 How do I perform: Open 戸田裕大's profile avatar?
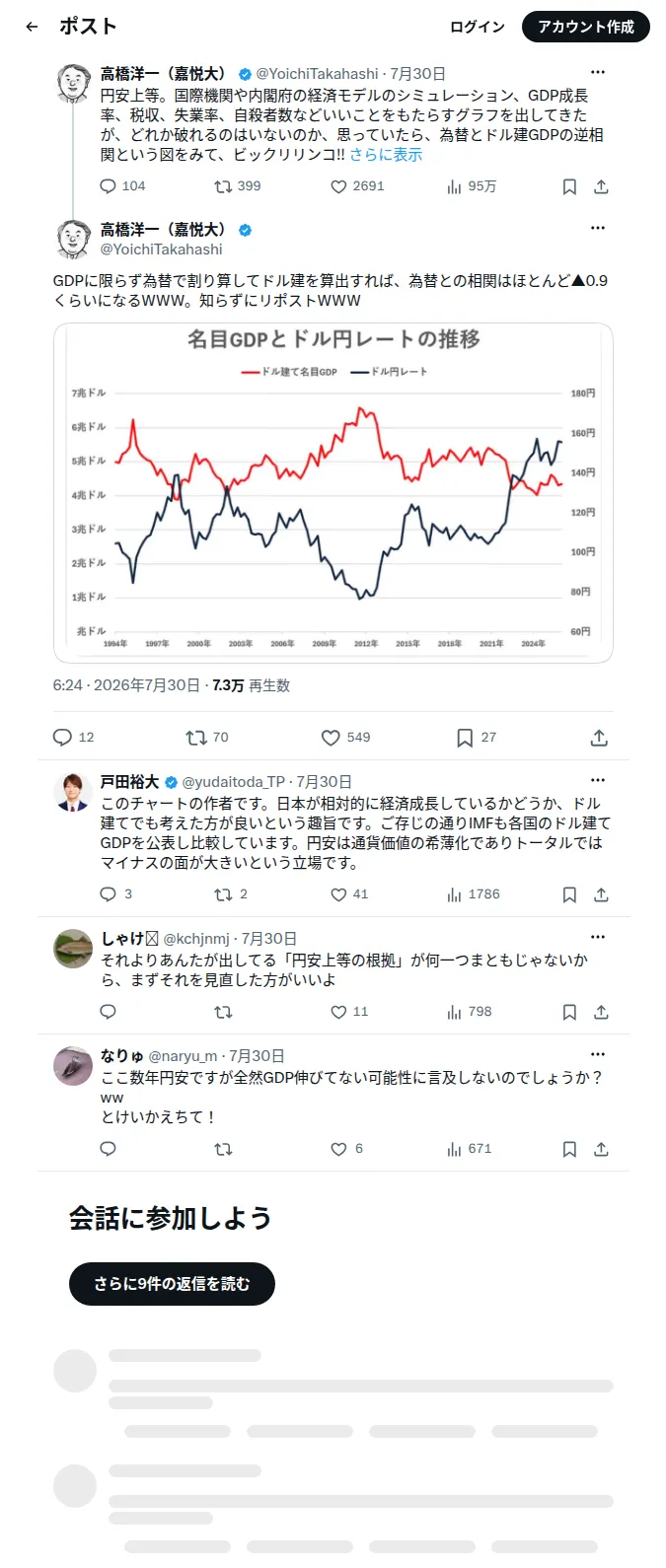[x=72, y=792]
